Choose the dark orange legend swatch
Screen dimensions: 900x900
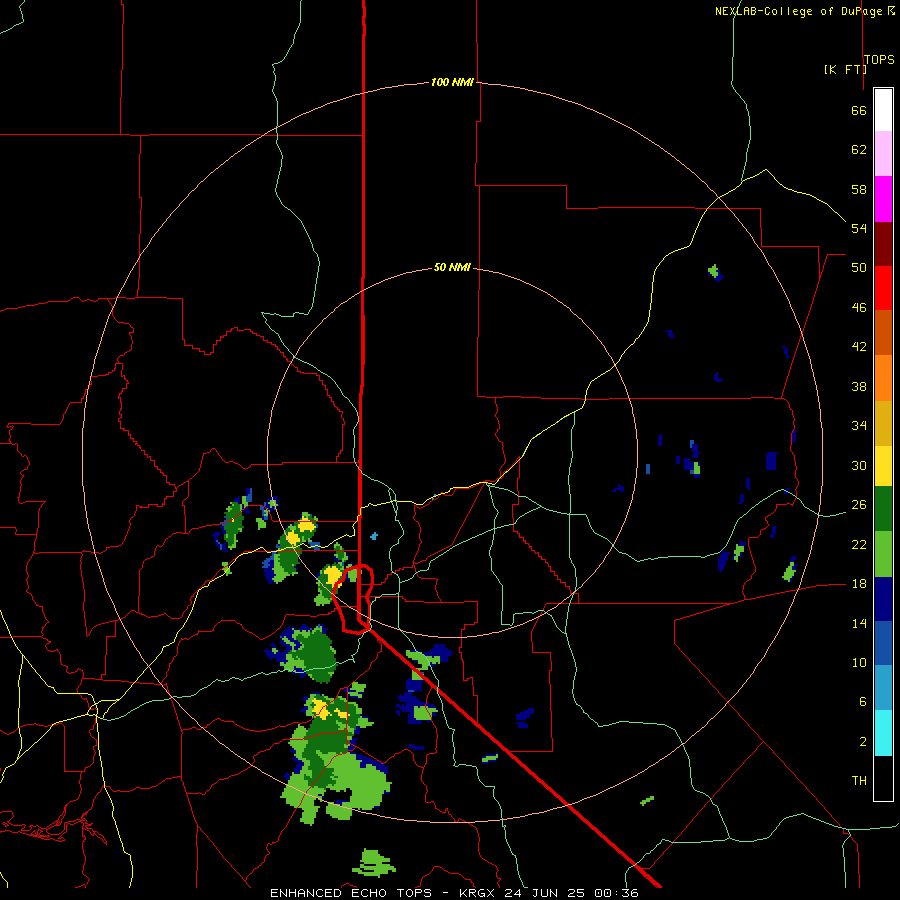click(x=883, y=332)
